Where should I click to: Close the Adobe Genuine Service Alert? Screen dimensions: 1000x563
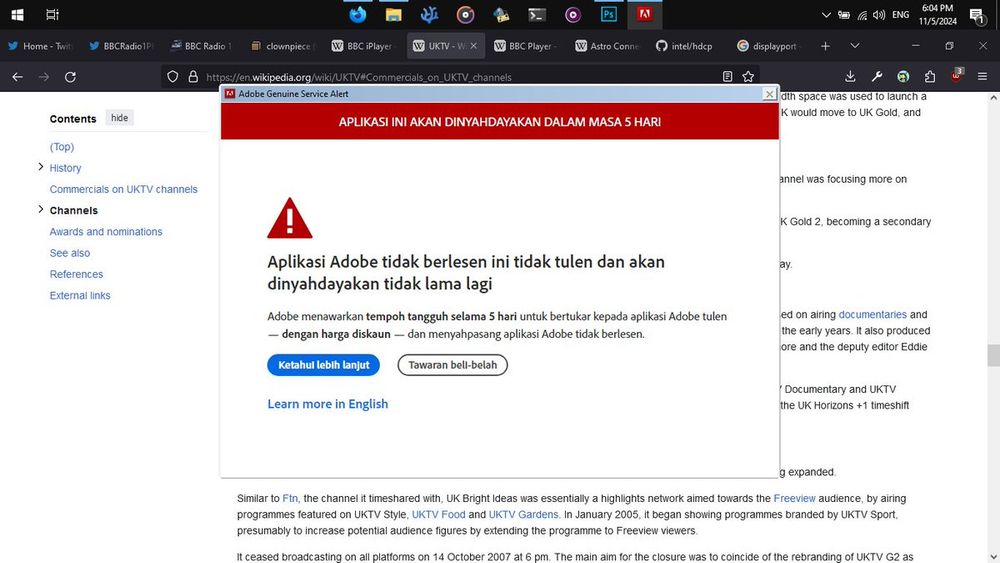tap(770, 94)
